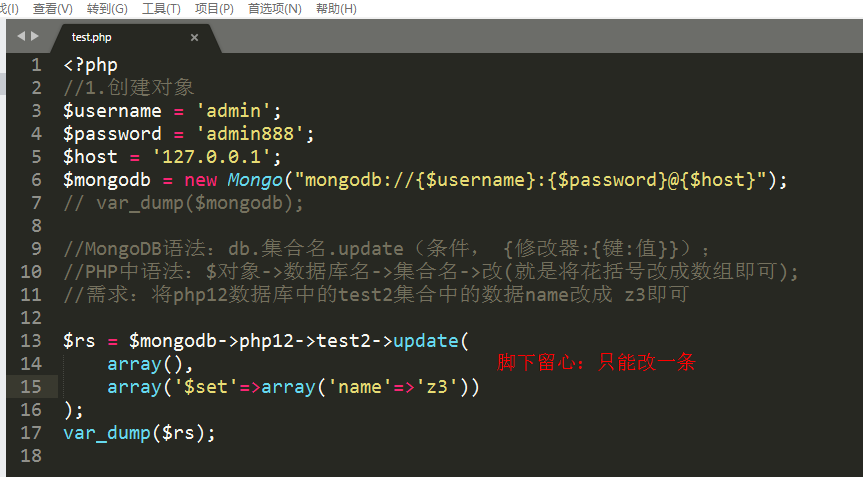This screenshot has width=863, height=477.
Task: Click the red annotation text beside line 14
Action: pyautogui.click(x=596, y=363)
